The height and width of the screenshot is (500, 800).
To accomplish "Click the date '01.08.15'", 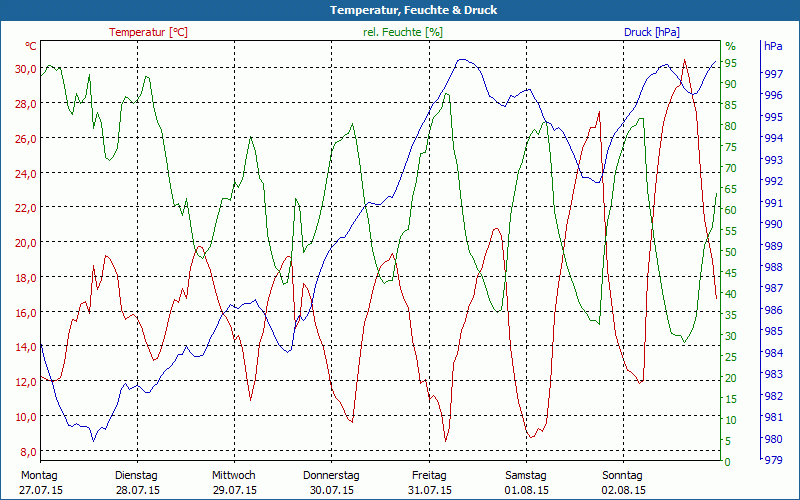I will (x=527, y=490).
